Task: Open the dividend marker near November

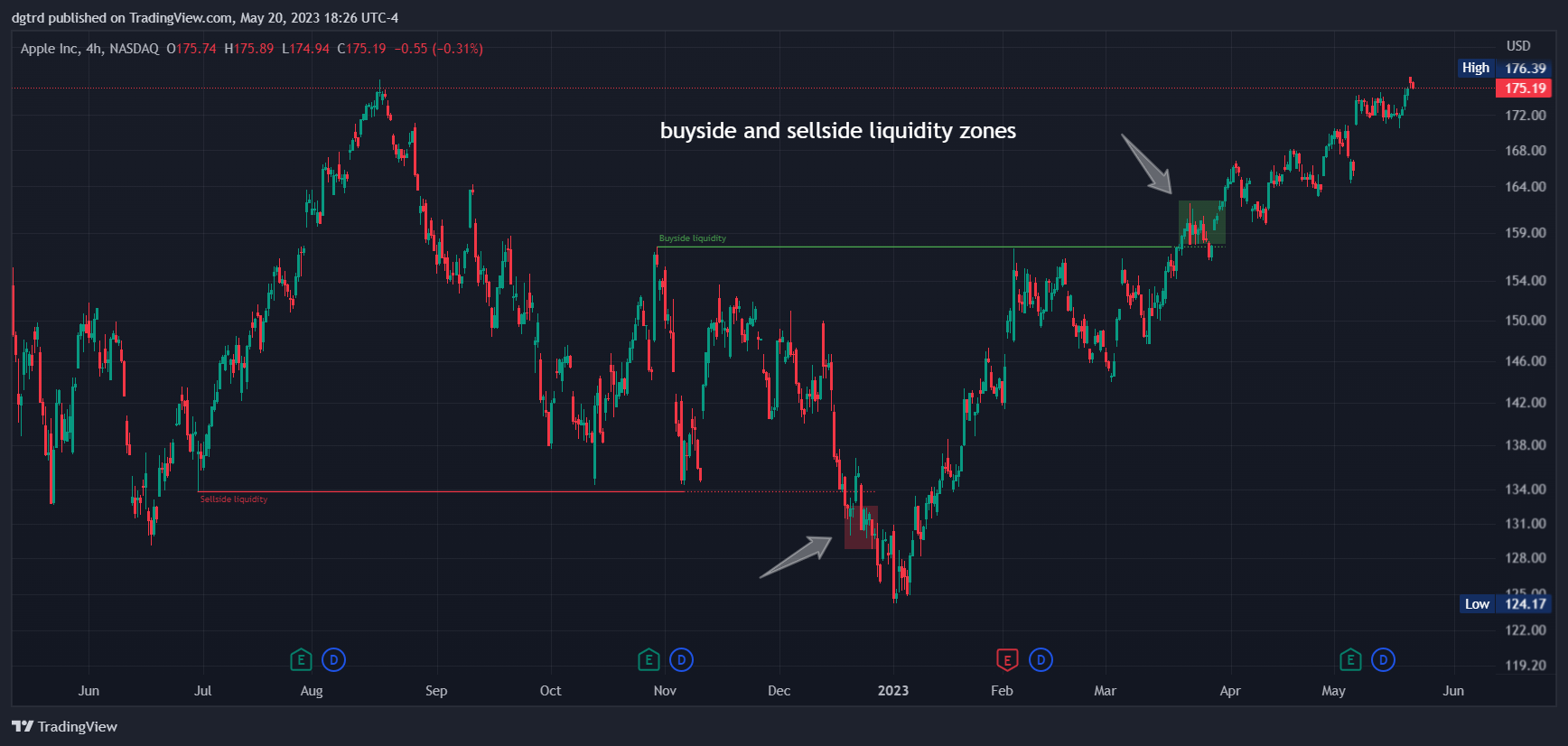Action: pyautogui.click(x=681, y=660)
